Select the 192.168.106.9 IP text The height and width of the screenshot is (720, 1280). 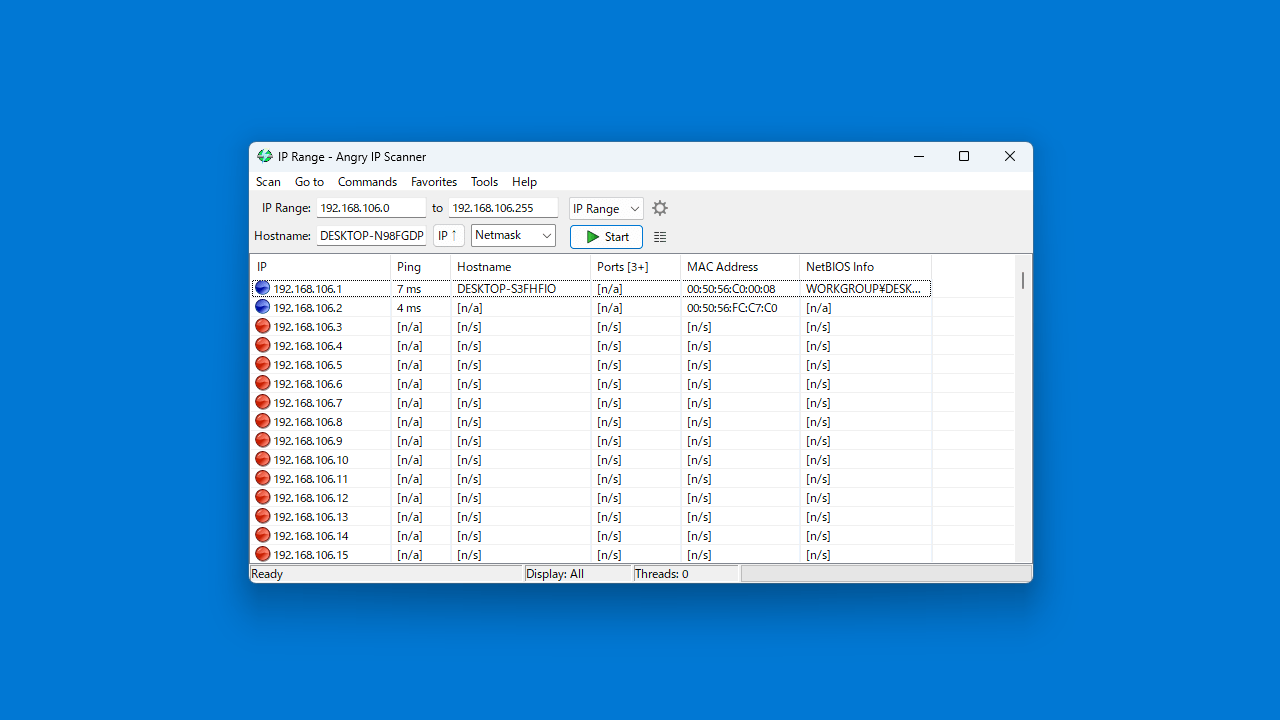(x=307, y=441)
